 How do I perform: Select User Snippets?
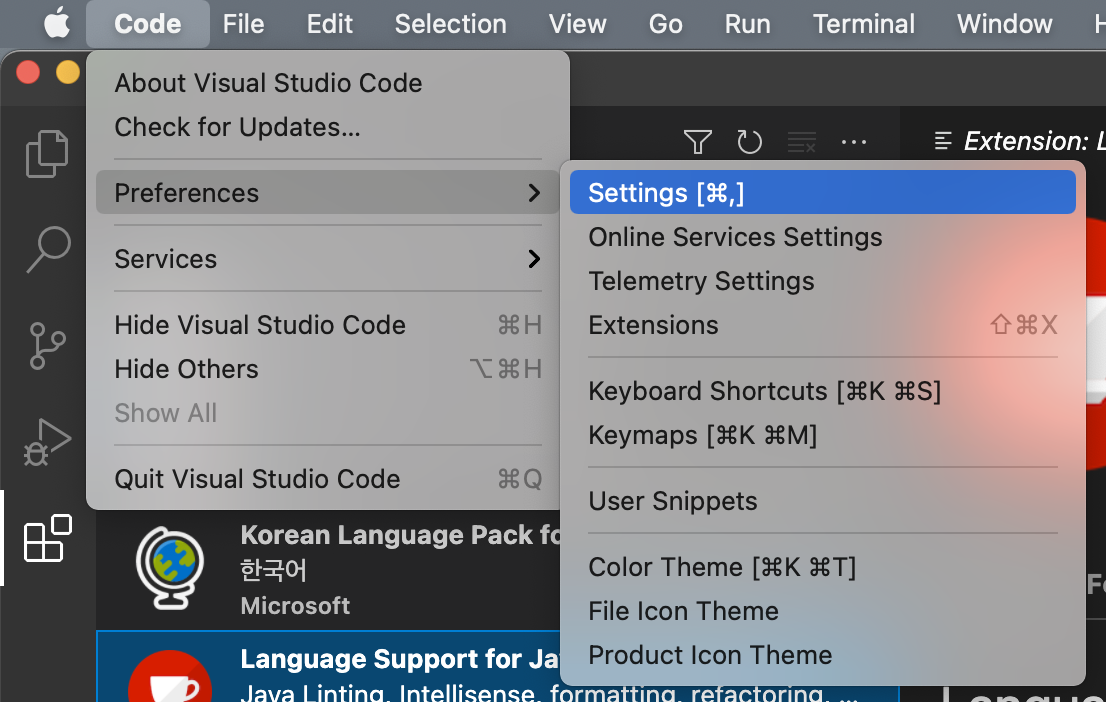822,501
